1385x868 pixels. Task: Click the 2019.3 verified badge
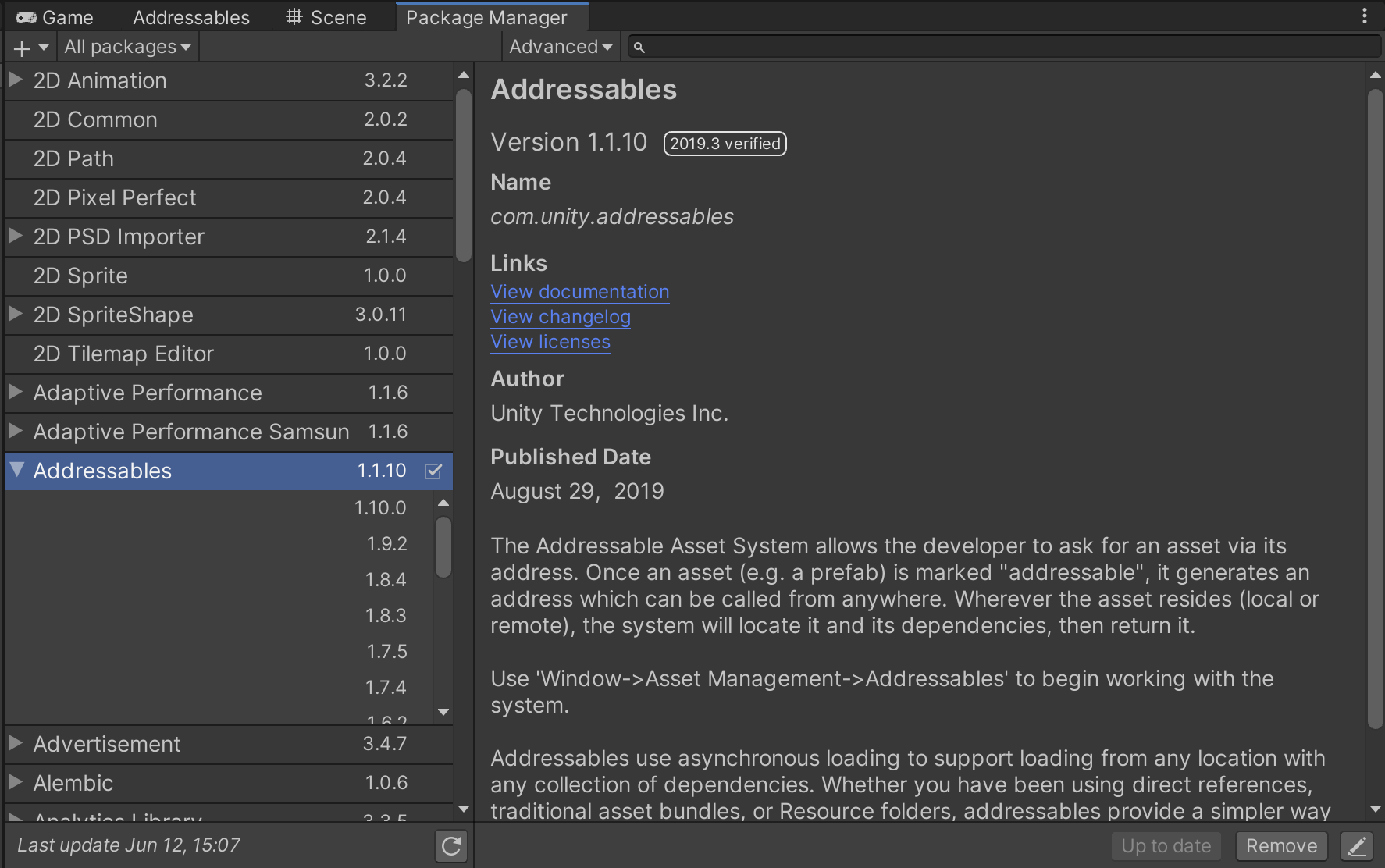click(725, 144)
